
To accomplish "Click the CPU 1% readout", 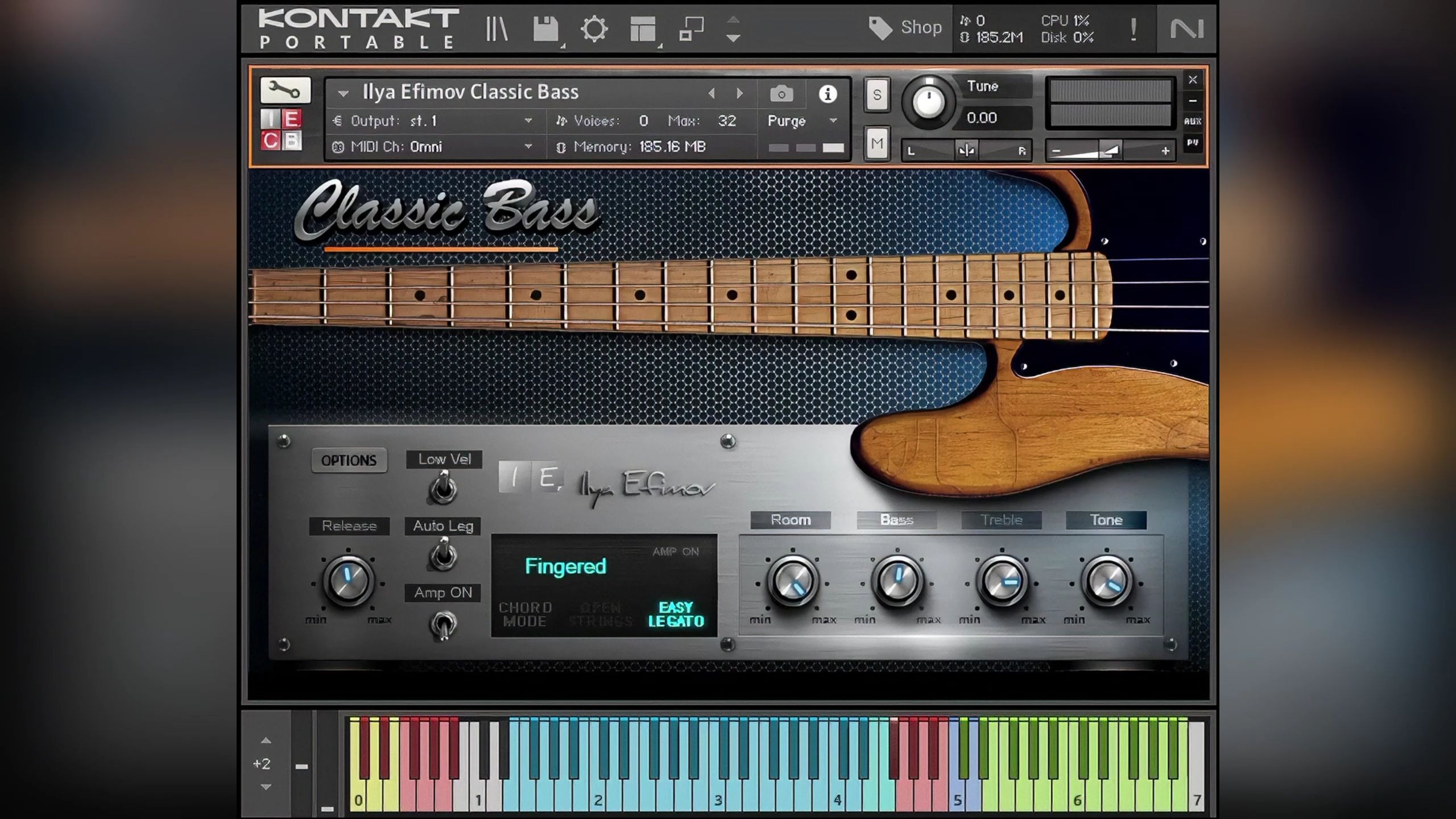I will pos(1065,20).
